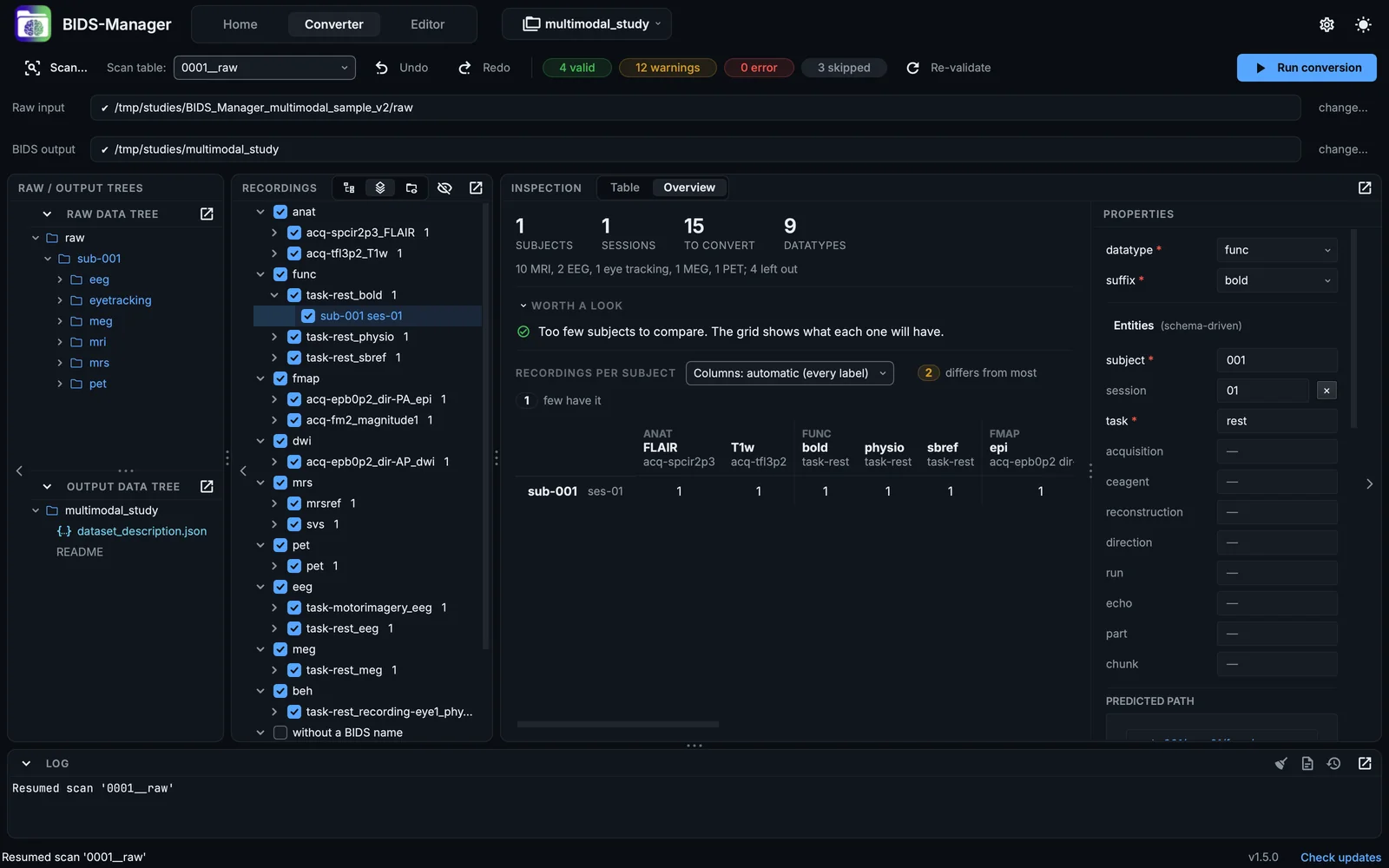Click the Undo button
Viewport: 1389px width, 868px height.
[x=402, y=68]
